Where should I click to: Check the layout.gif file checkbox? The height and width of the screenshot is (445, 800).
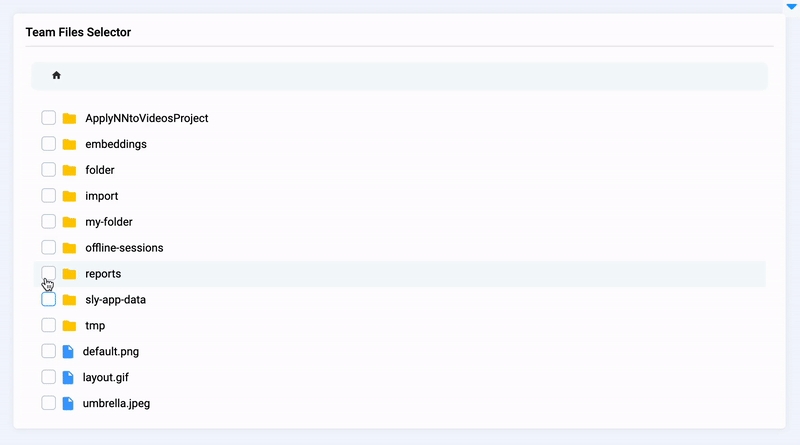pyautogui.click(x=48, y=377)
